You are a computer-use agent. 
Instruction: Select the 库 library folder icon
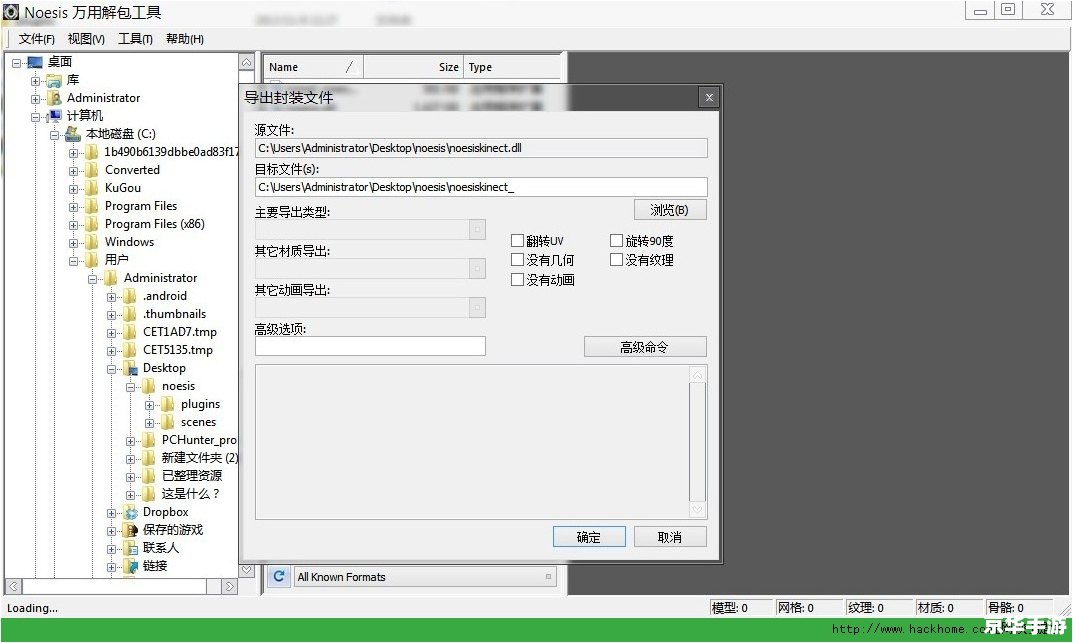click(x=54, y=81)
